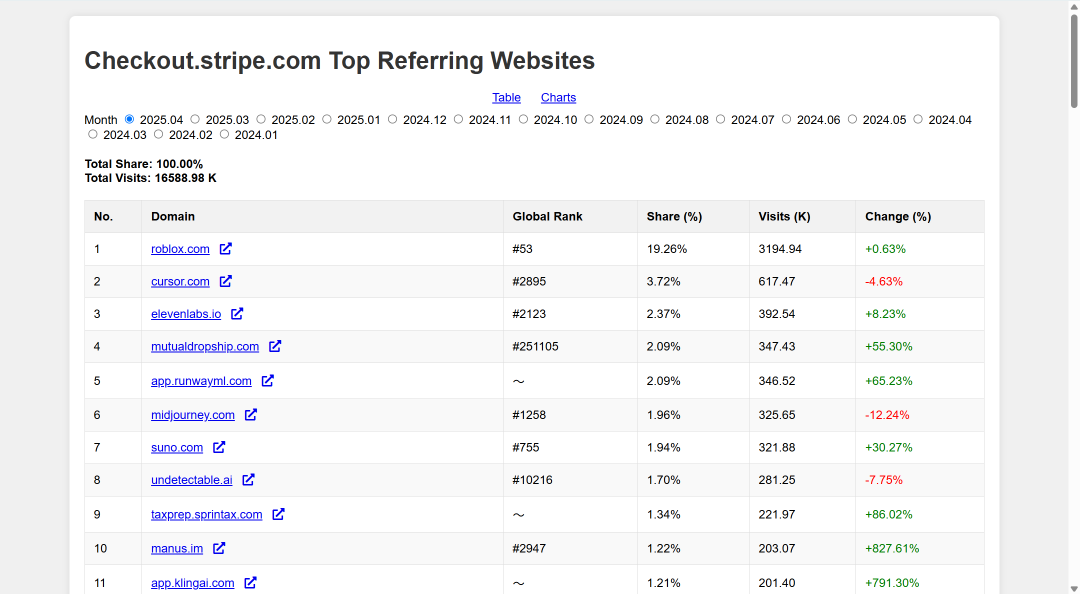Click the Share (%) column header

coord(694,216)
